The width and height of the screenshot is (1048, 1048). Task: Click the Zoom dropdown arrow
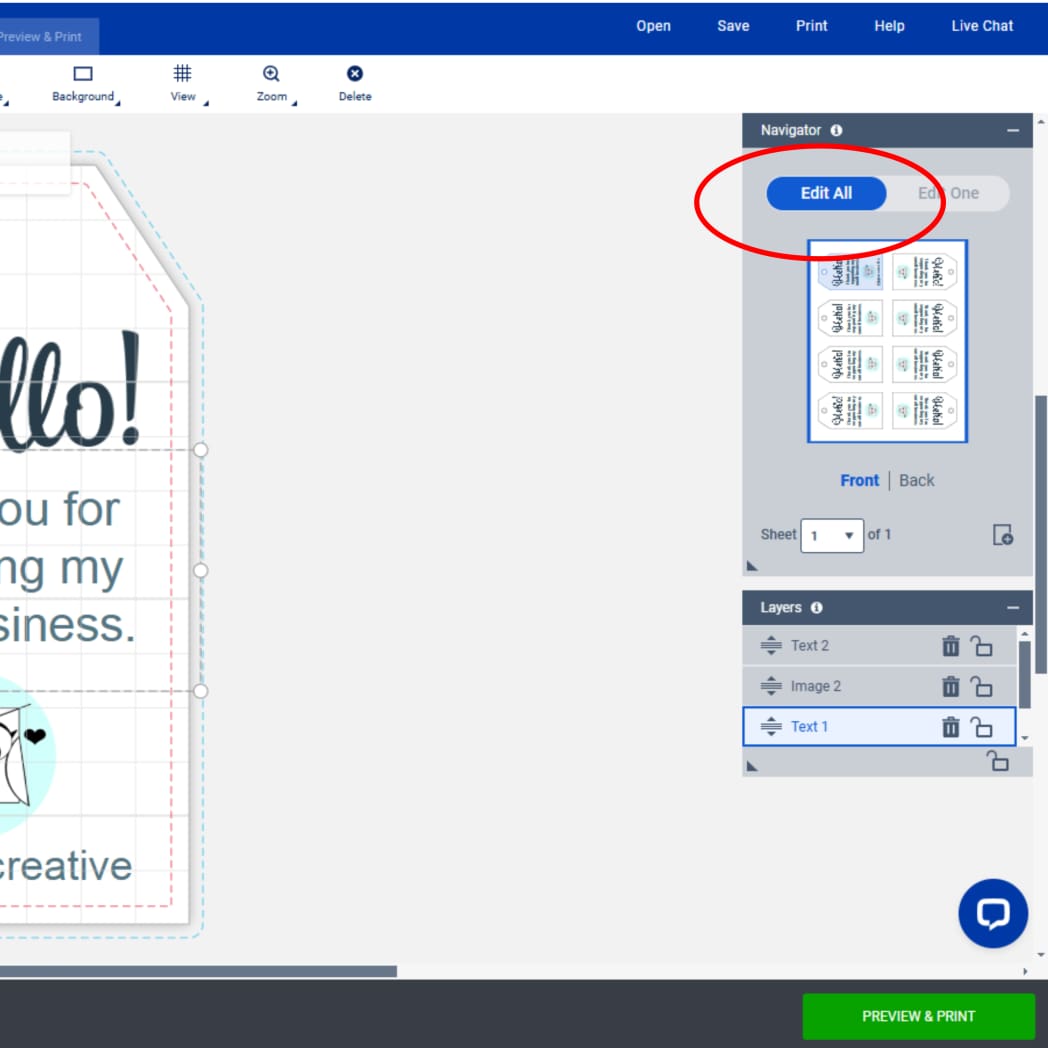click(294, 103)
